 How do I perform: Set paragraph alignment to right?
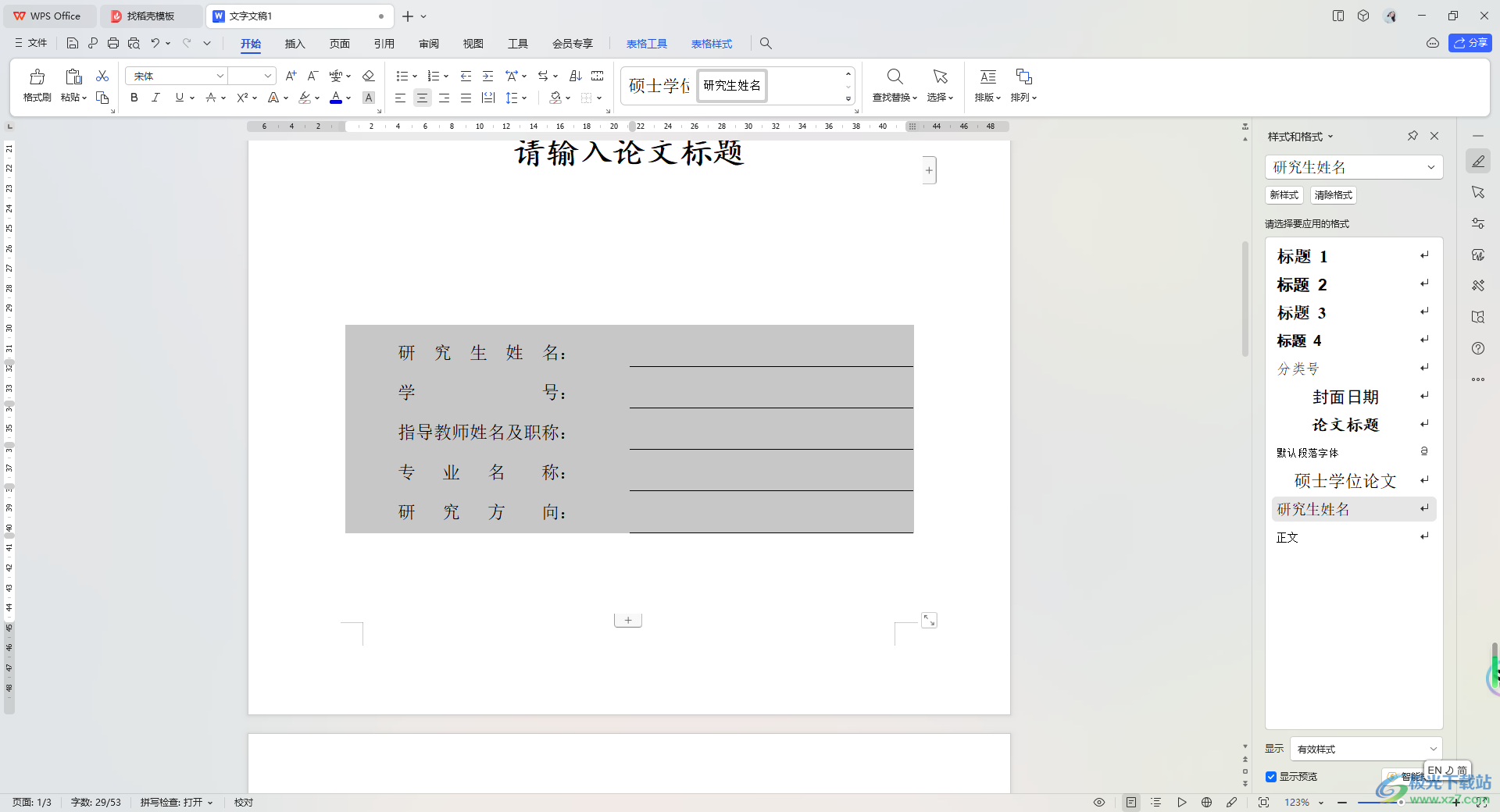[444, 98]
